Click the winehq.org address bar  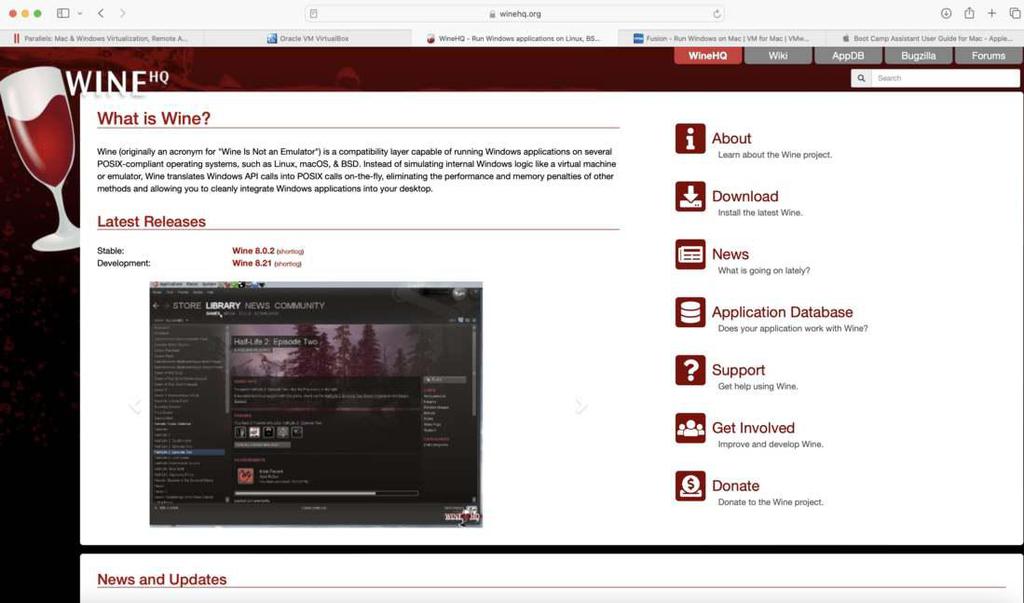tap(515, 14)
